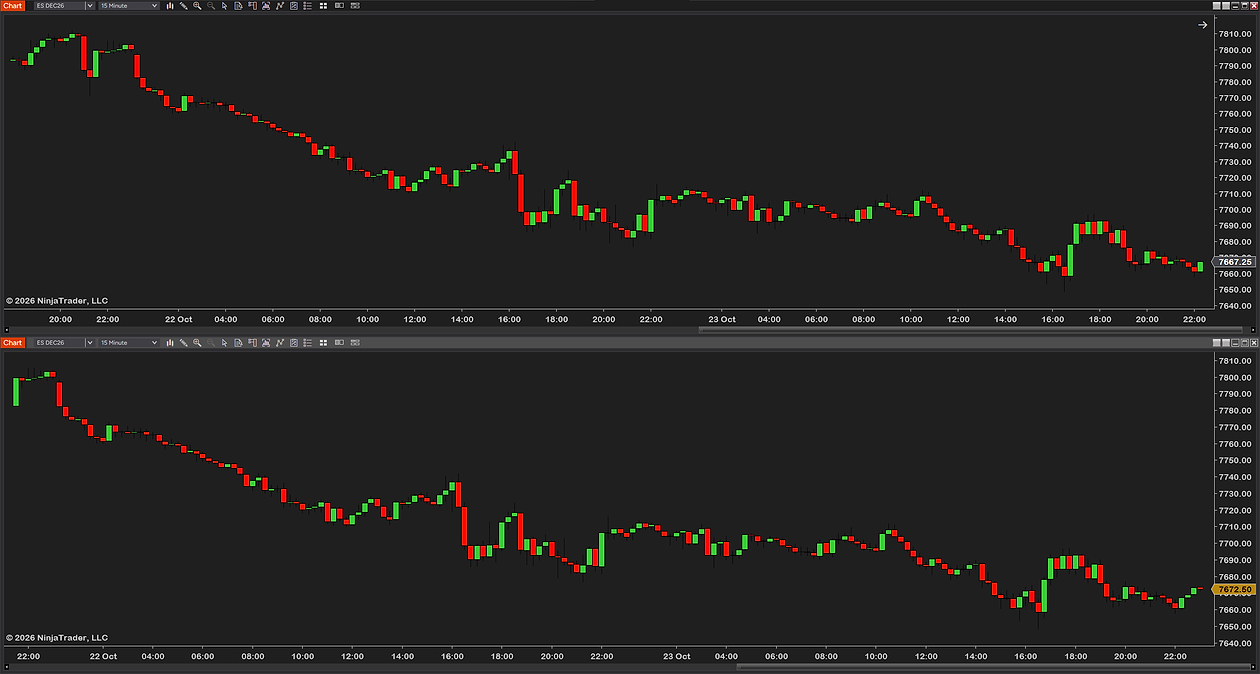Click '23 Oct' on top chart time axis
The width and height of the screenshot is (1260, 674).
pyautogui.click(x=722, y=319)
